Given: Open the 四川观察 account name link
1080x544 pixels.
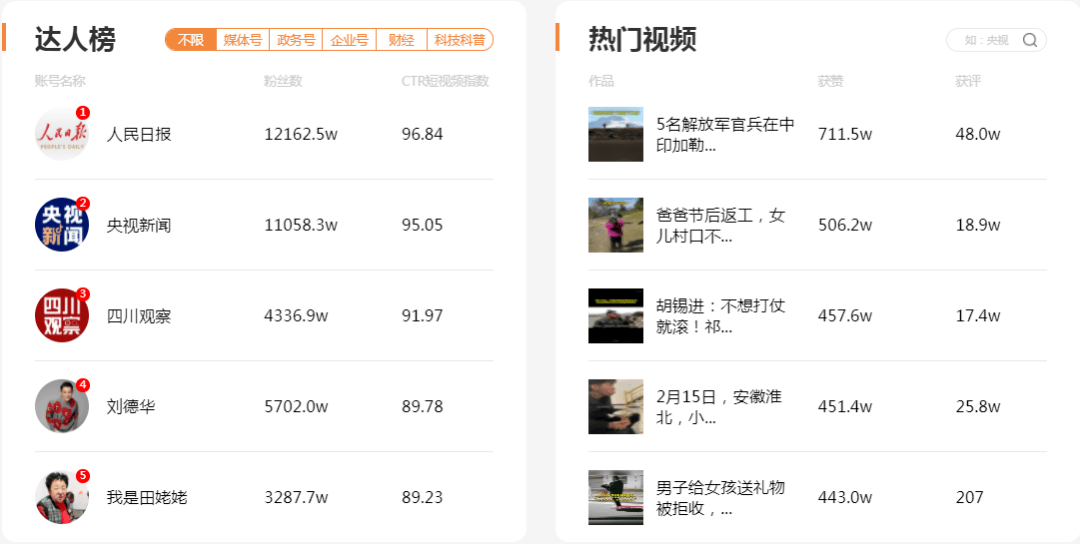Looking at the screenshot, I should 138,316.
